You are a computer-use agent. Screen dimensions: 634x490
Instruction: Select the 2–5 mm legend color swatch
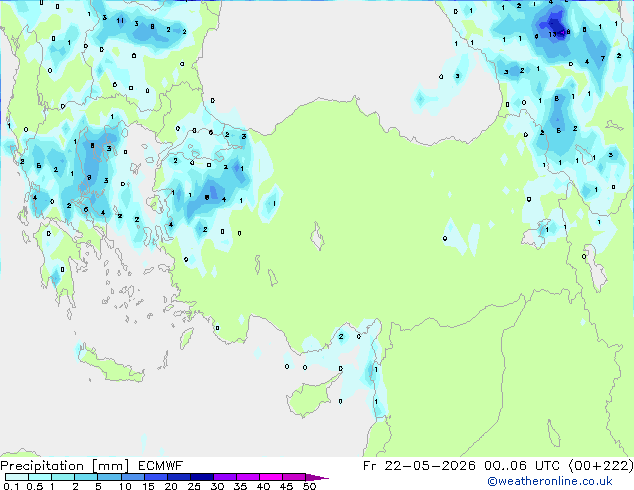pos(86,477)
